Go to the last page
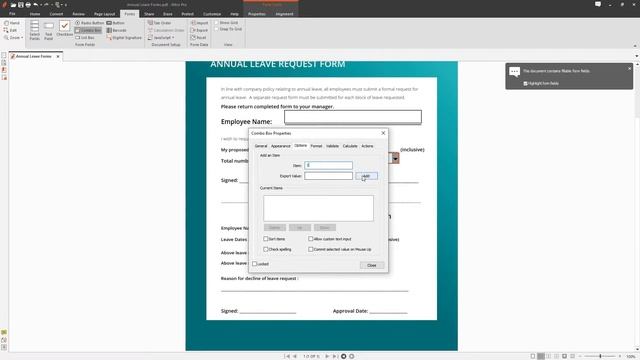The width and height of the screenshot is (640, 360). 335,356
